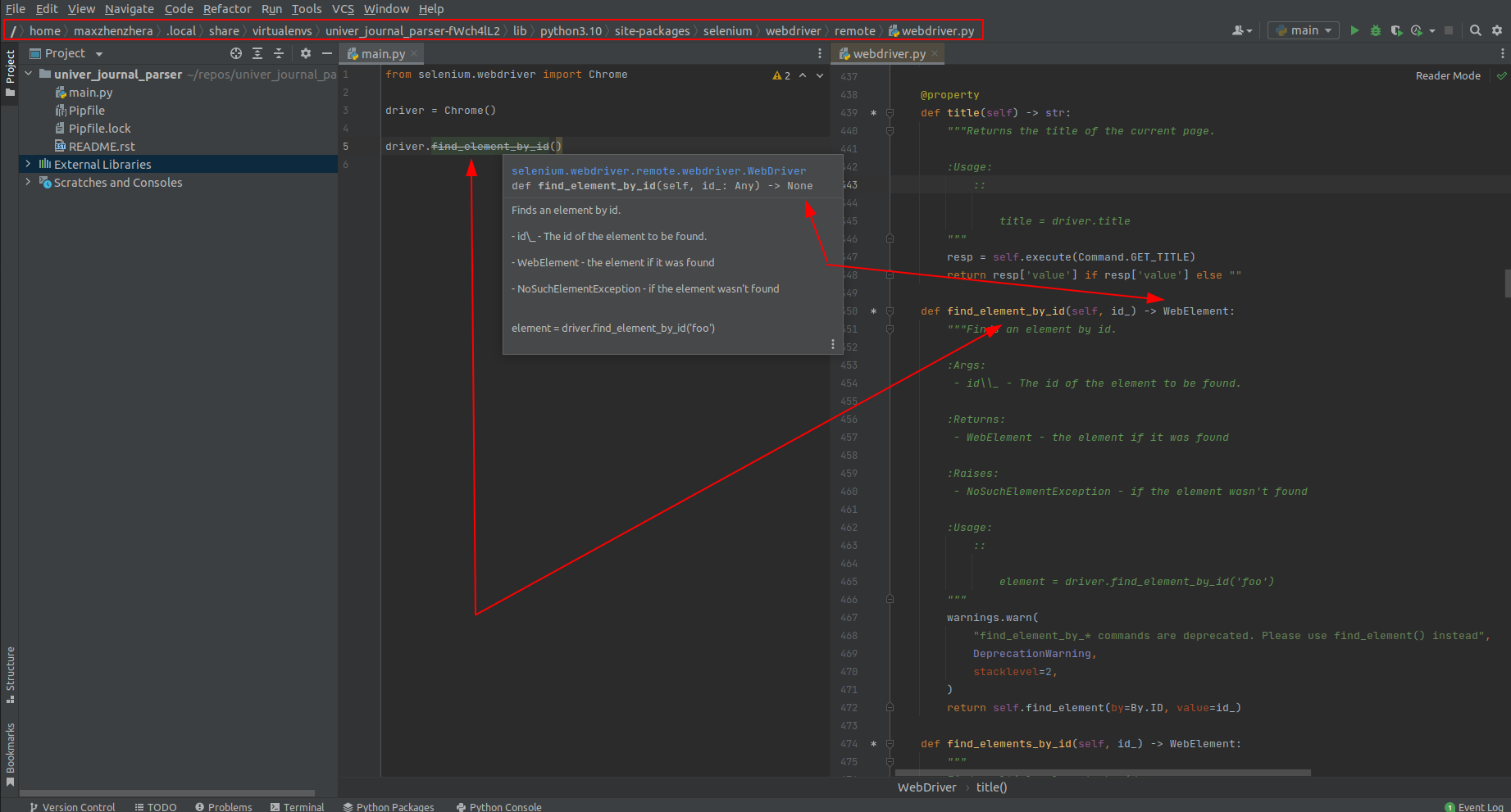Select README.rst in project tree

94,147
